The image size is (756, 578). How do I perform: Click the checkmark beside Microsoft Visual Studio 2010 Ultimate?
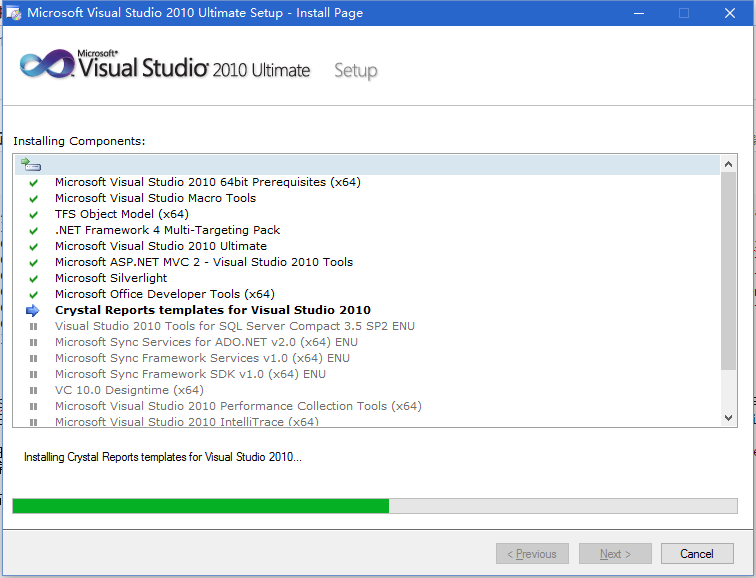(x=33, y=246)
